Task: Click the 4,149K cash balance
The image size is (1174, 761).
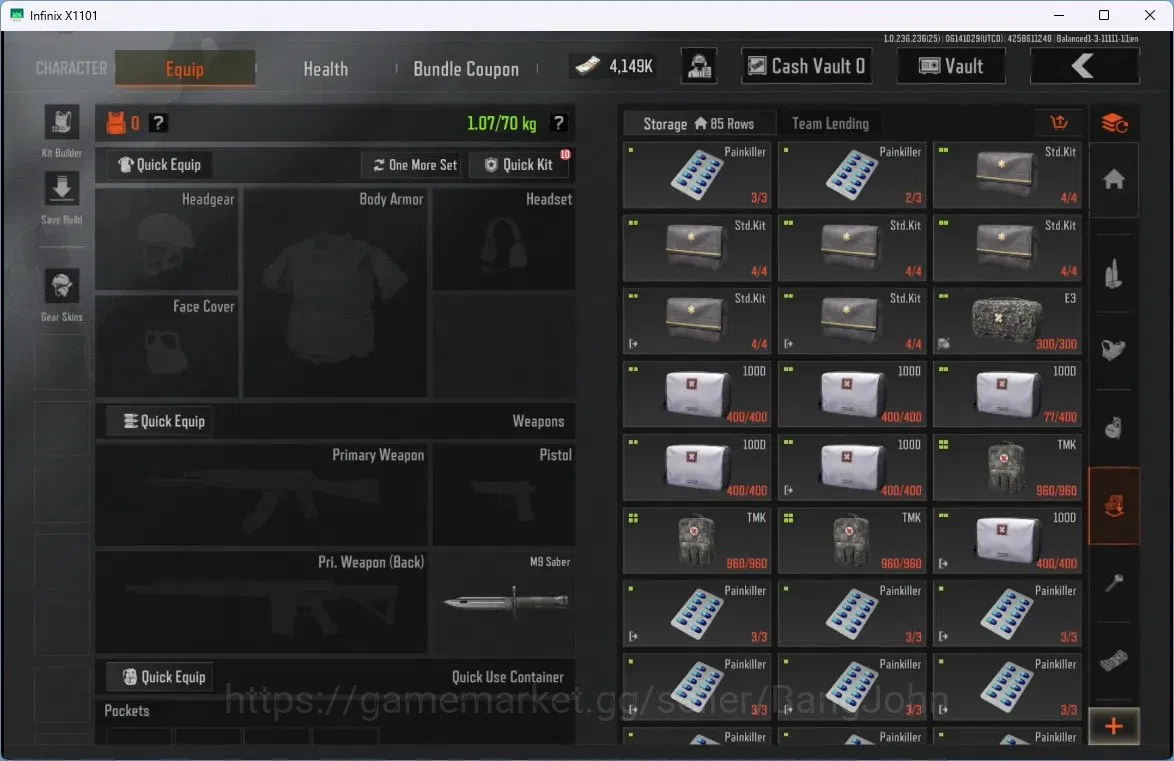Action: (x=615, y=67)
